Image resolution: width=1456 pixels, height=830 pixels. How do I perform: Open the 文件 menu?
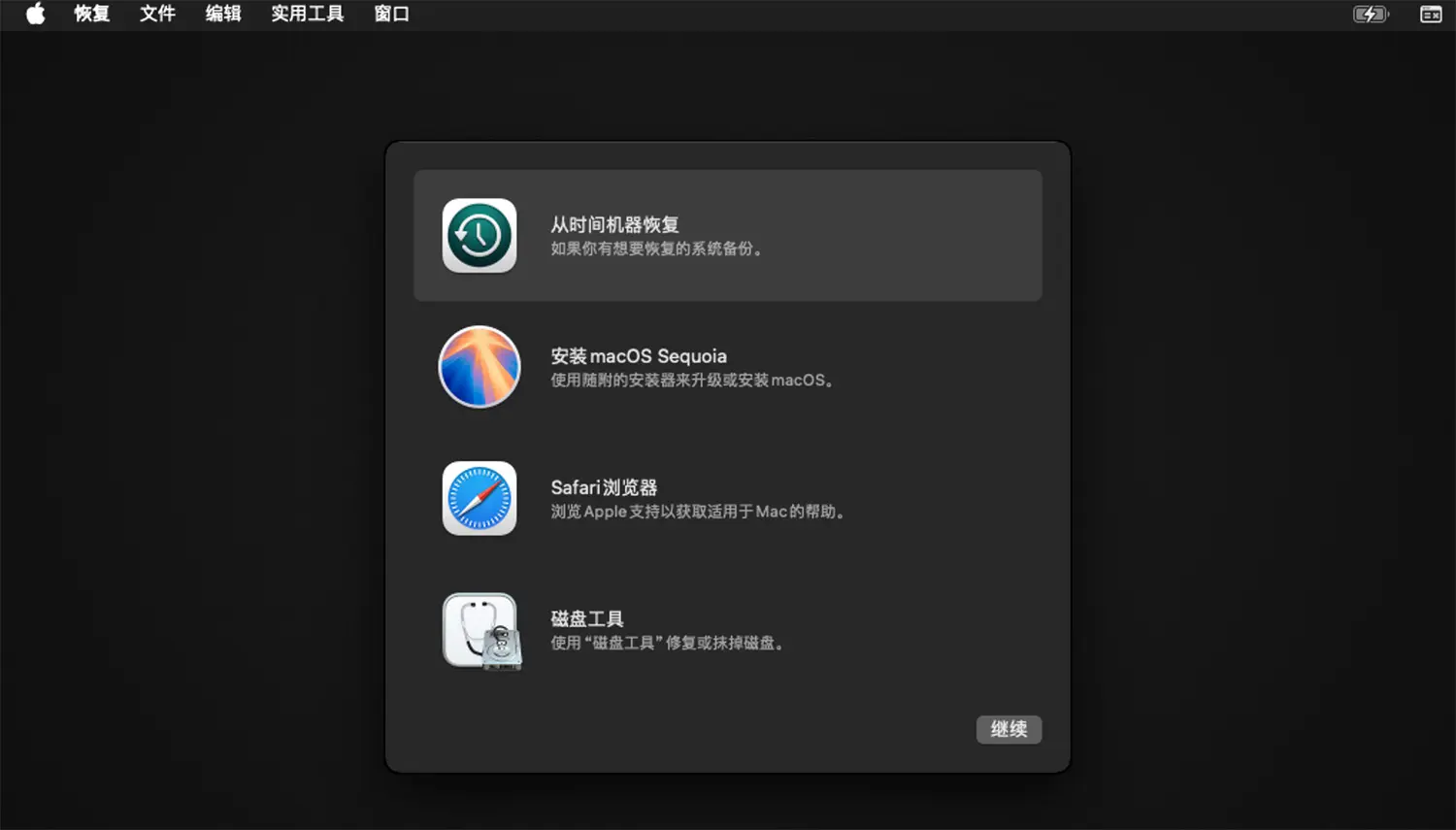tap(156, 14)
